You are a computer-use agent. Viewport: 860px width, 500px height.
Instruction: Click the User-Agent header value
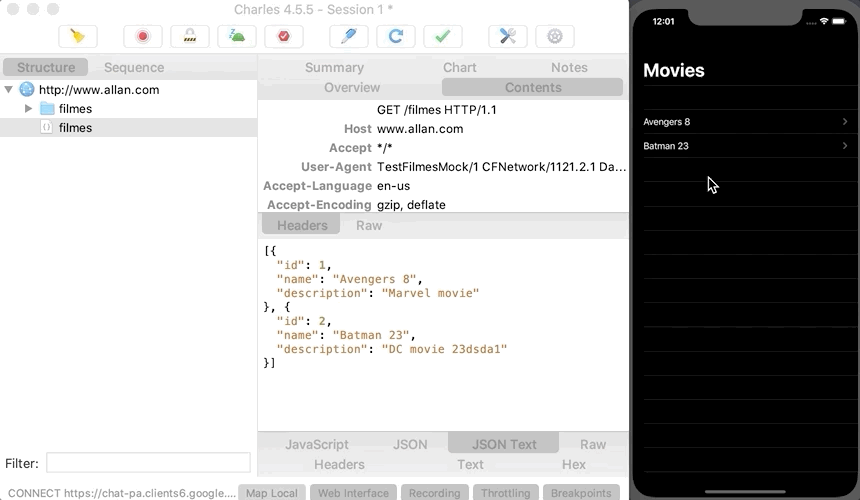coord(501,167)
